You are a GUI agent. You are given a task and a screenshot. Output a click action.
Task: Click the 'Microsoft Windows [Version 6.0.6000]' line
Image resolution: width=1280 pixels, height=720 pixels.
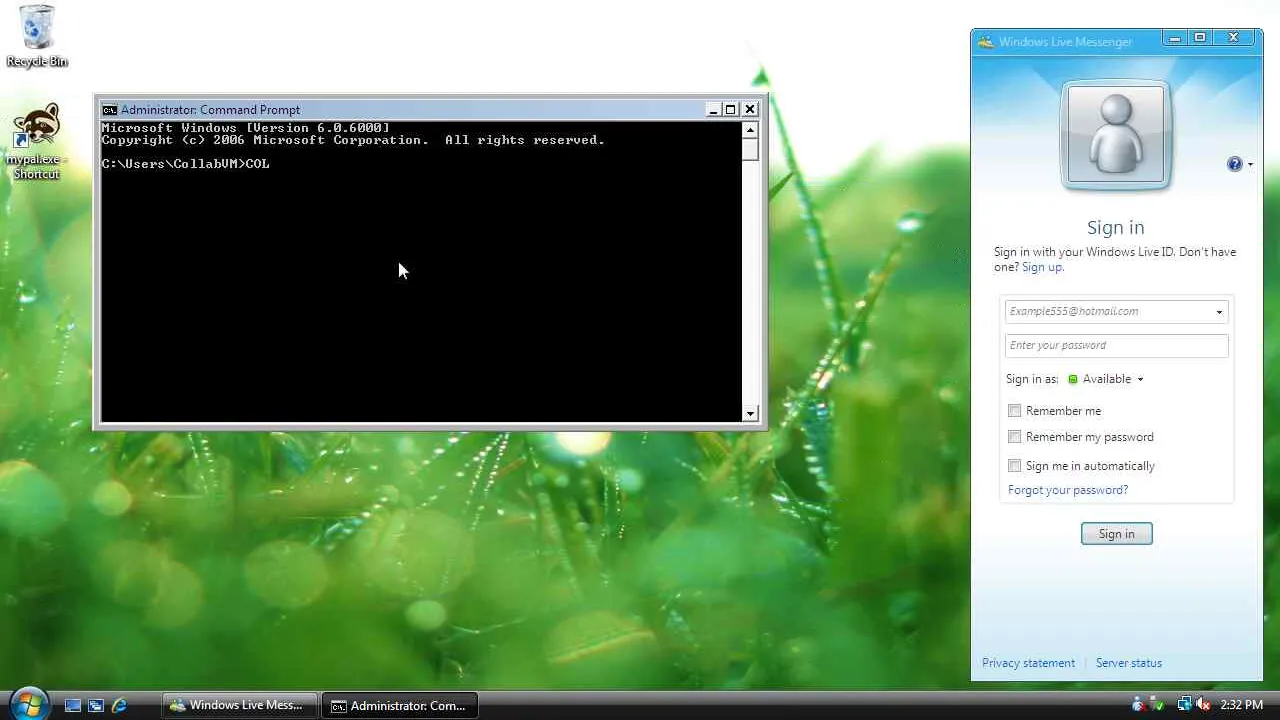tap(245, 128)
